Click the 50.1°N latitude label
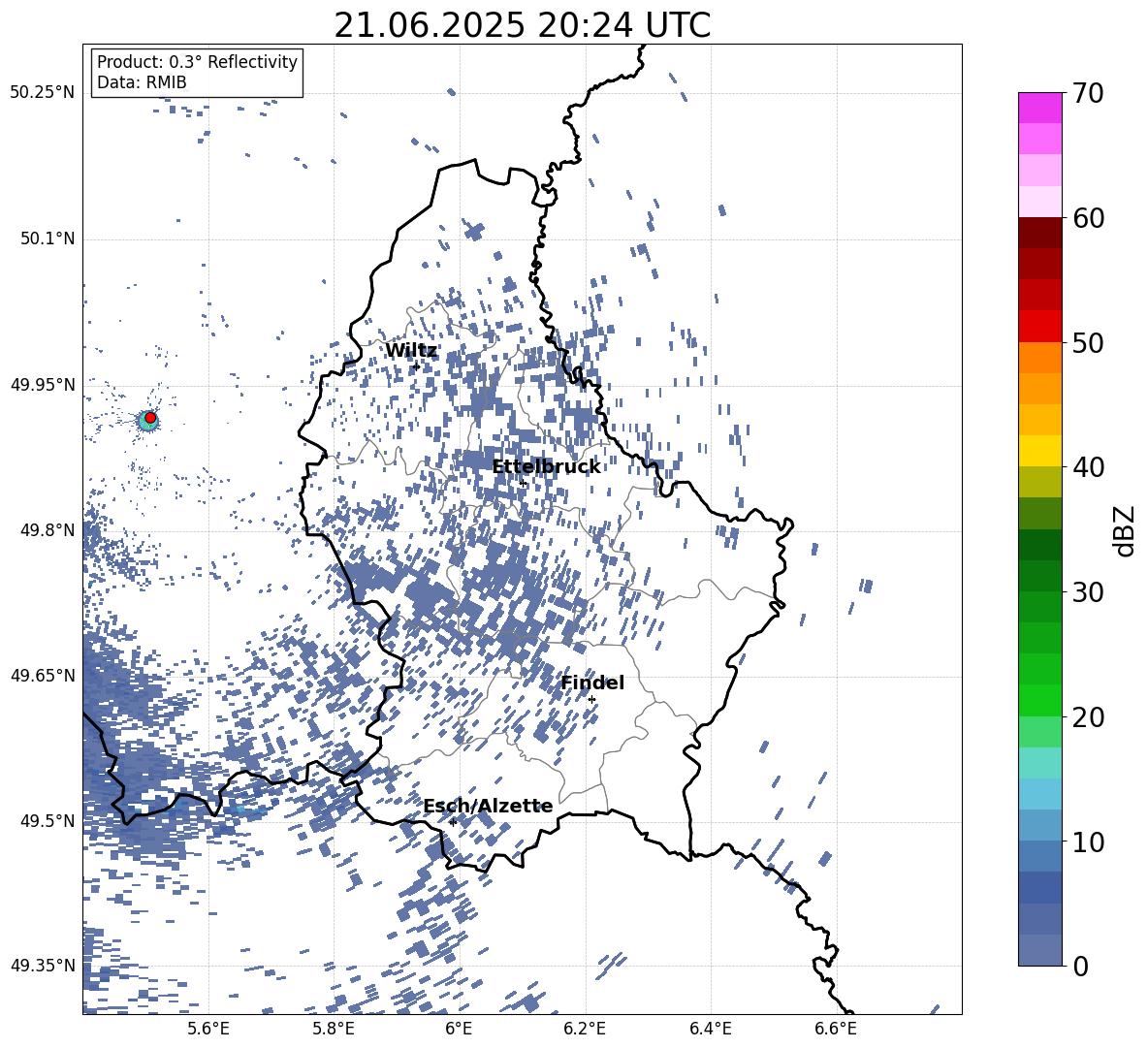Image resolution: width=1148 pixels, height=1048 pixels. (48, 238)
